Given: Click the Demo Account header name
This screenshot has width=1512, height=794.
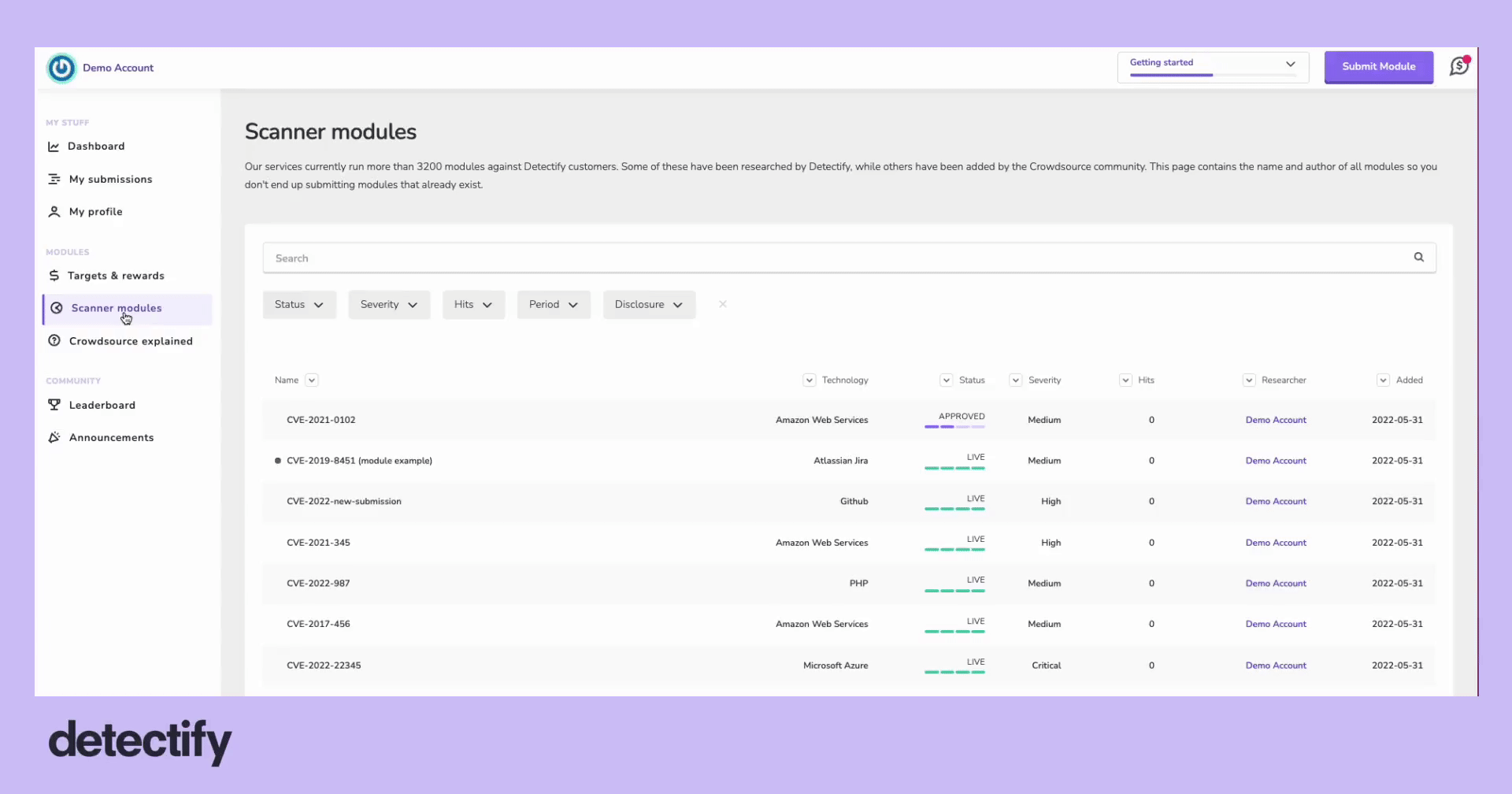Looking at the screenshot, I should (x=118, y=68).
